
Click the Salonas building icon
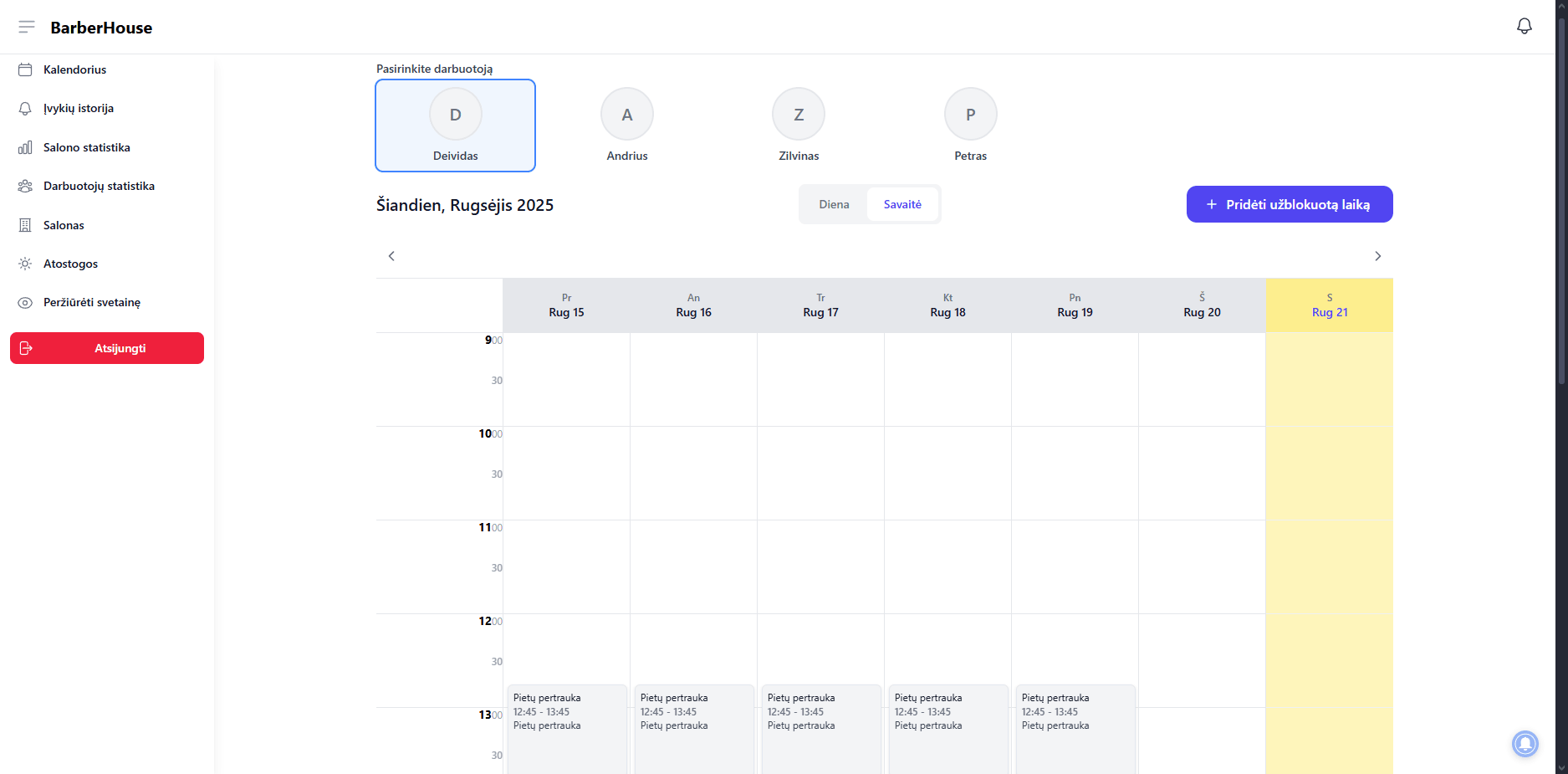[25, 225]
